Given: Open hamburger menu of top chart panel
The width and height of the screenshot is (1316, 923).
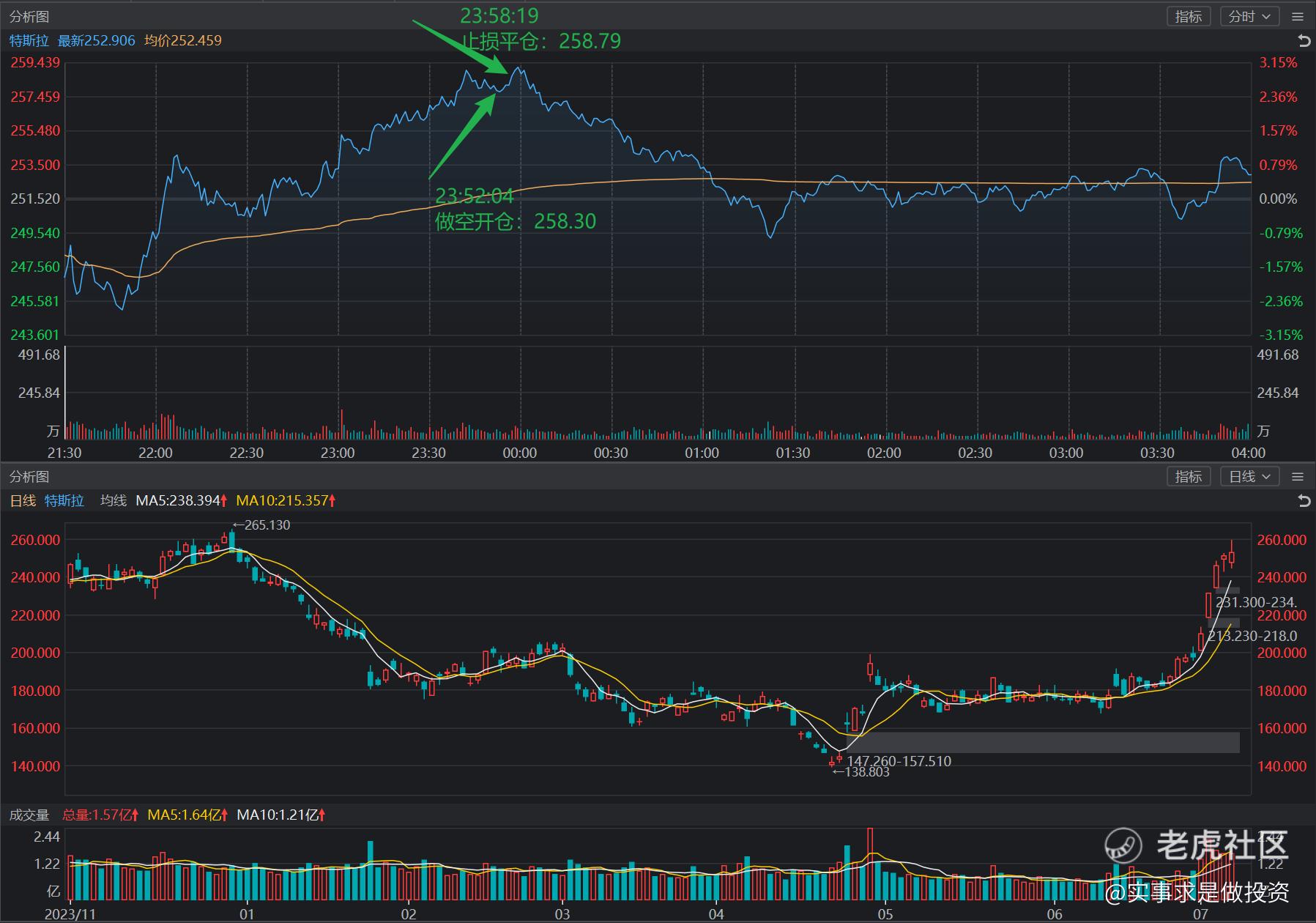Looking at the screenshot, I should point(1298,16).
